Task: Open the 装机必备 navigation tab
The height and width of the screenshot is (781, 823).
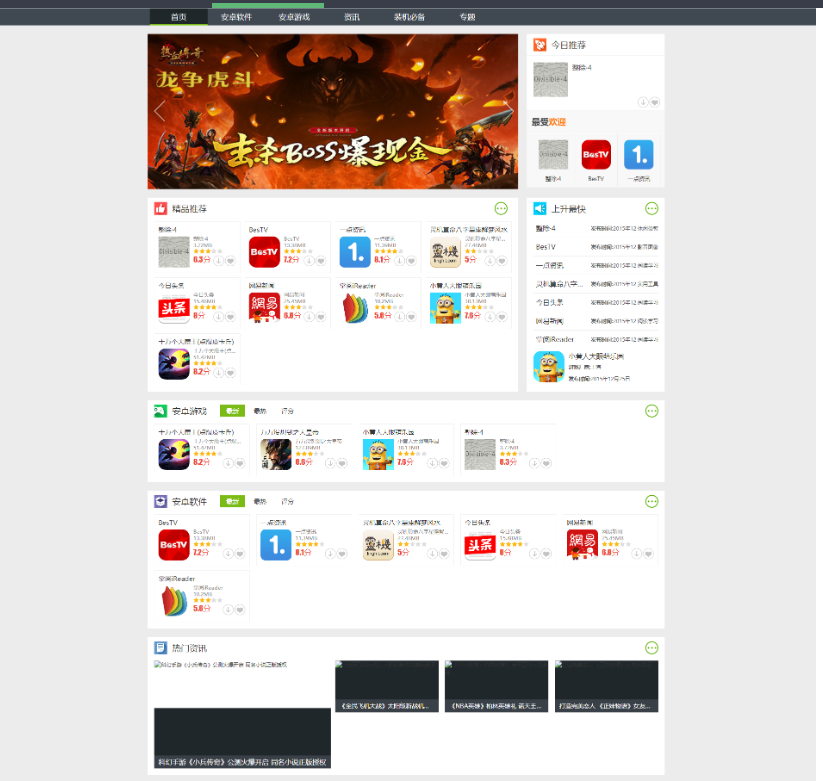Action: pyautogui.click(x=409, y=17)
